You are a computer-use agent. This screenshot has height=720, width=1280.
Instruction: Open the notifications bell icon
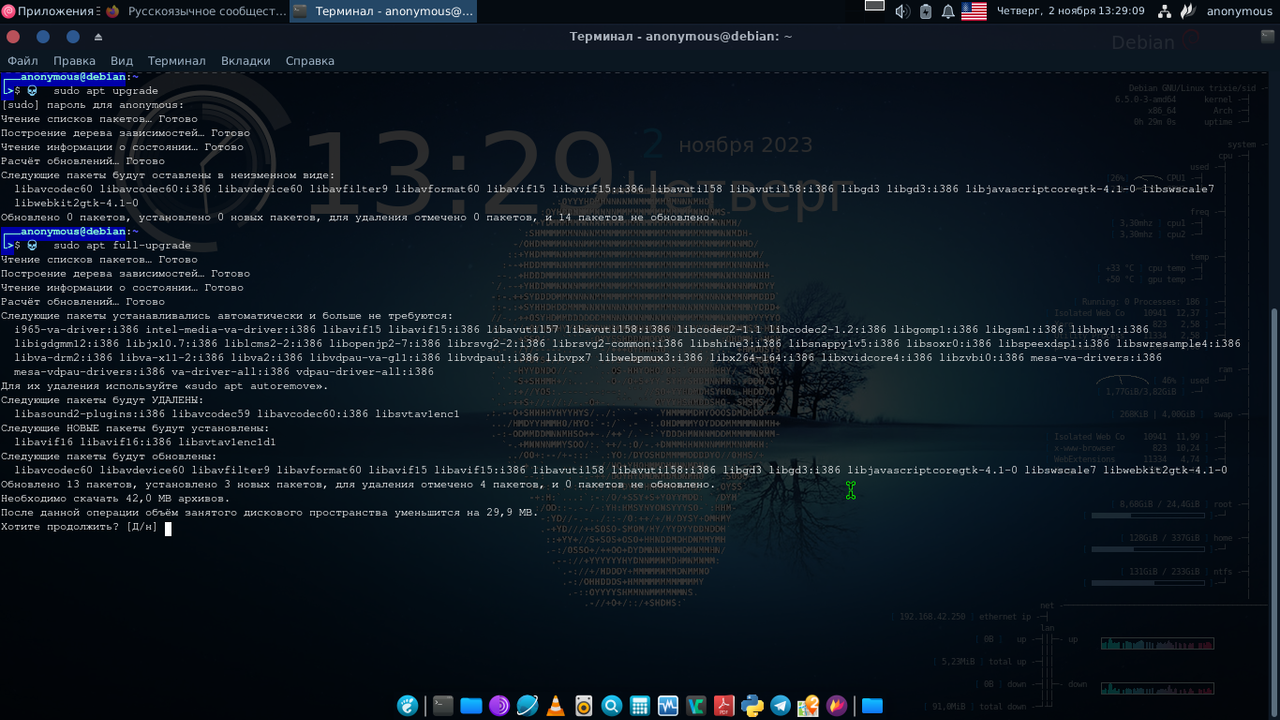pyautogui.click(x=948, y=11)
